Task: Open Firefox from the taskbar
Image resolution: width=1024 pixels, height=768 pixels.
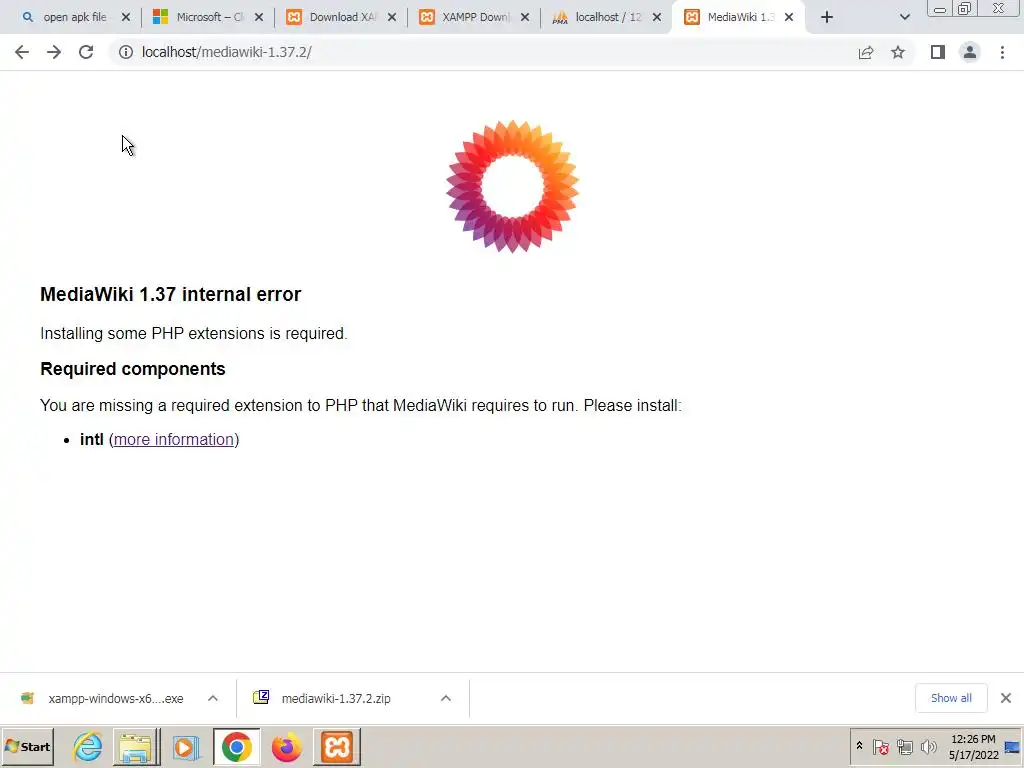Action: [287, 747]
